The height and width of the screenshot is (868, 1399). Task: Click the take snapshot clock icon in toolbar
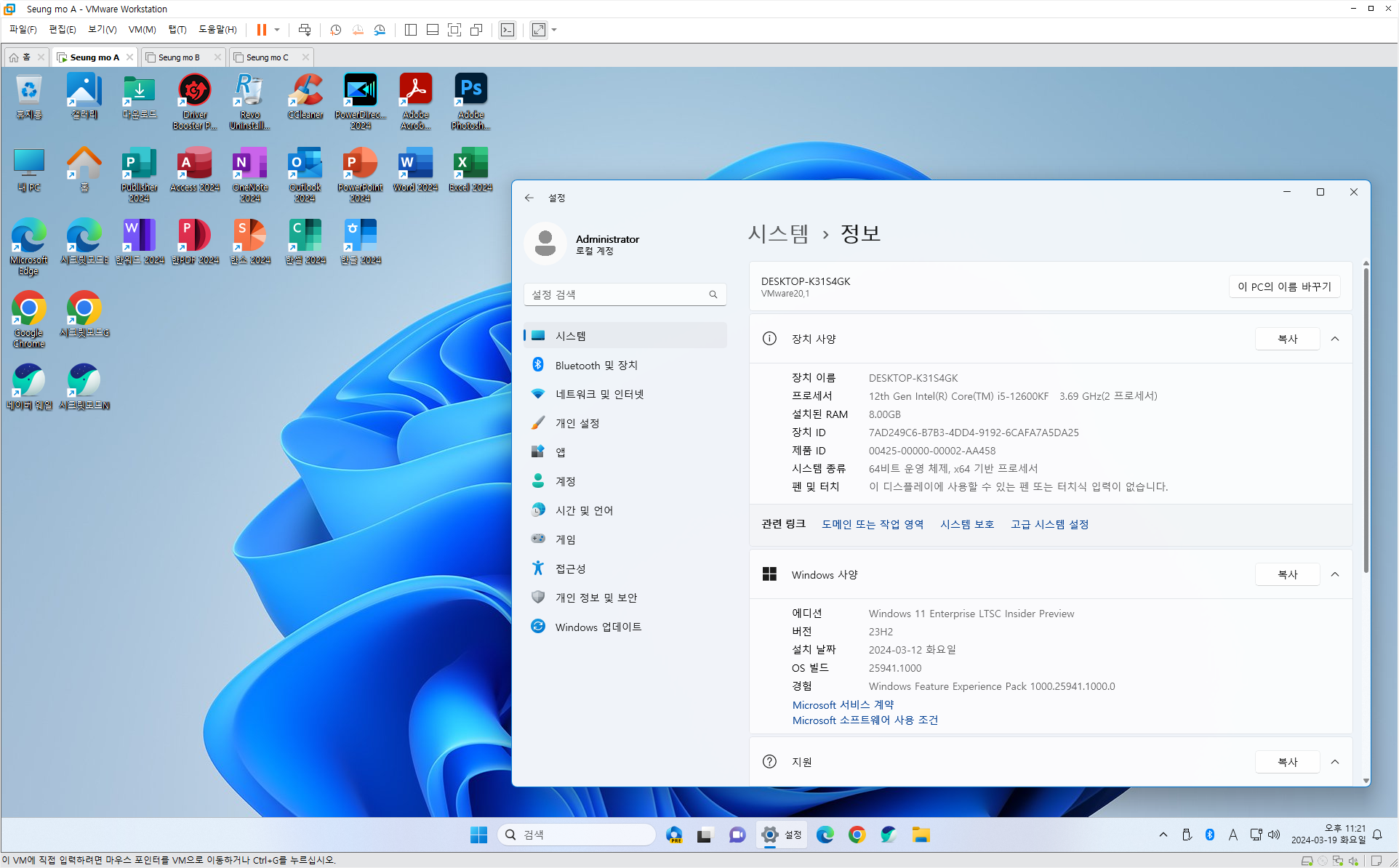coord(335,30)
